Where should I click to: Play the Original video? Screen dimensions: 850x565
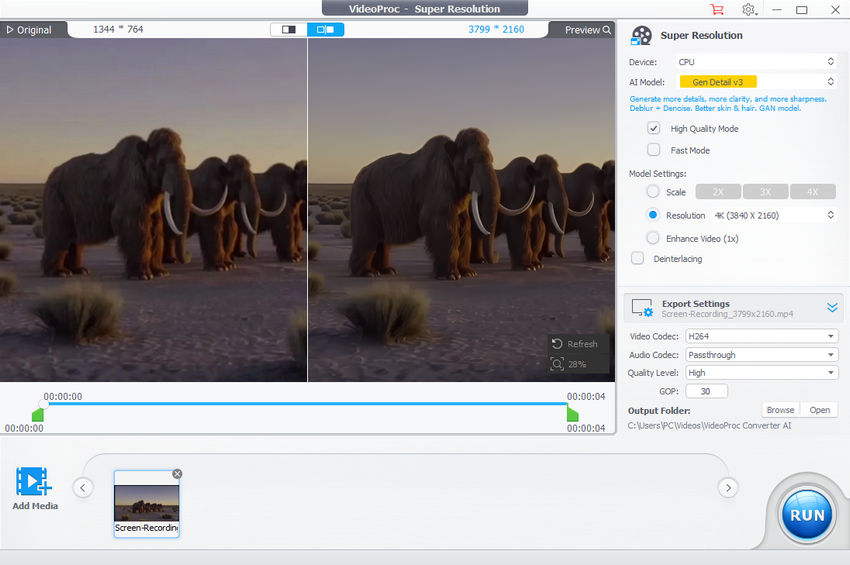29,30
